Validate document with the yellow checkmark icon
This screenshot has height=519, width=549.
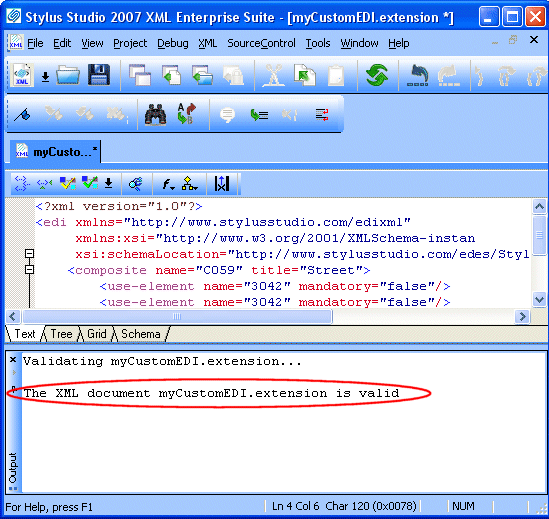click(68, 183)
